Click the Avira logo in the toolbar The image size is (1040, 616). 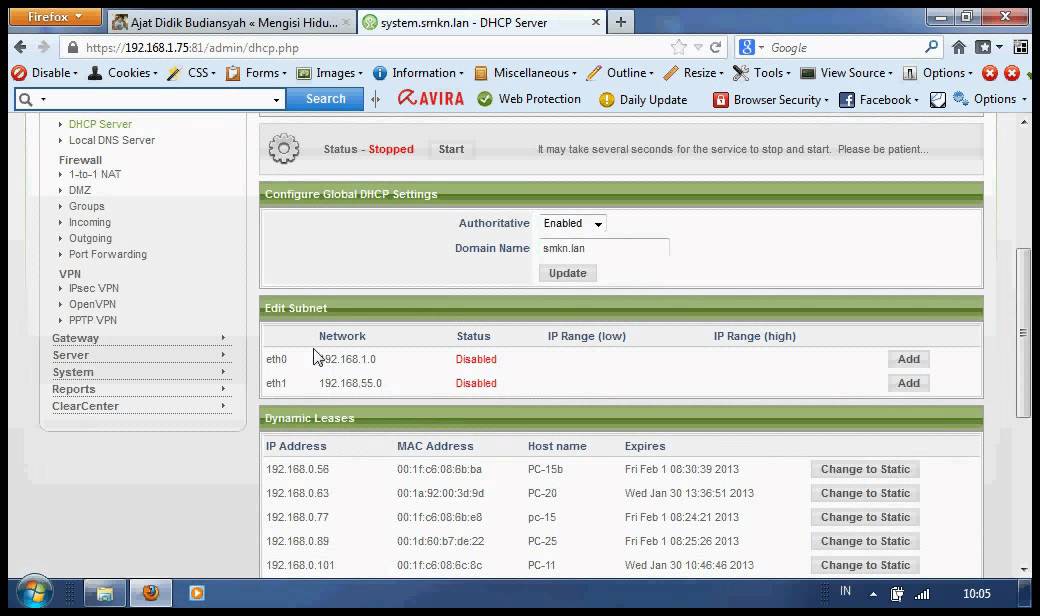[430, 99]
